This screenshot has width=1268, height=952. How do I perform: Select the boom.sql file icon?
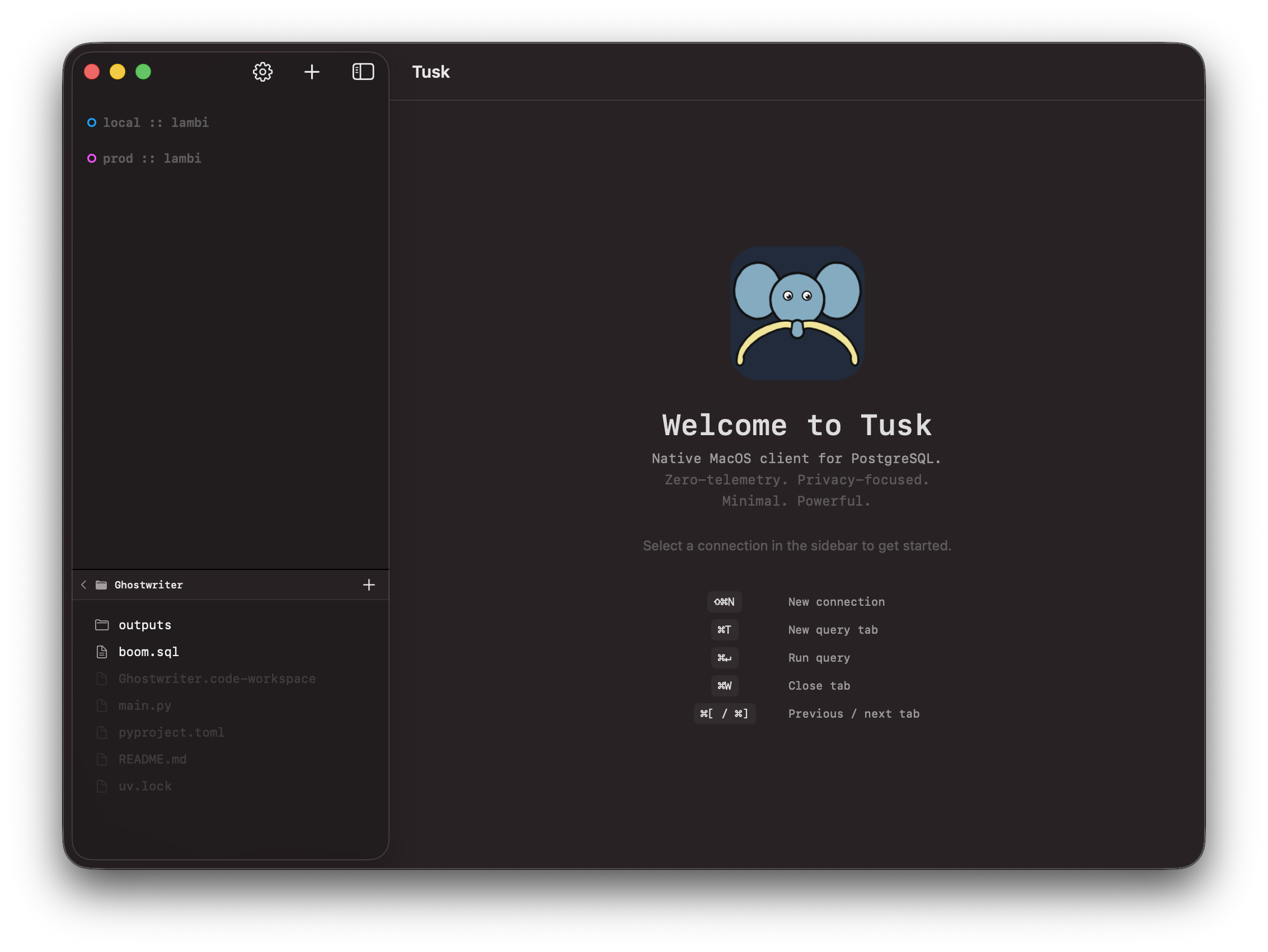[x=102, y=652]
